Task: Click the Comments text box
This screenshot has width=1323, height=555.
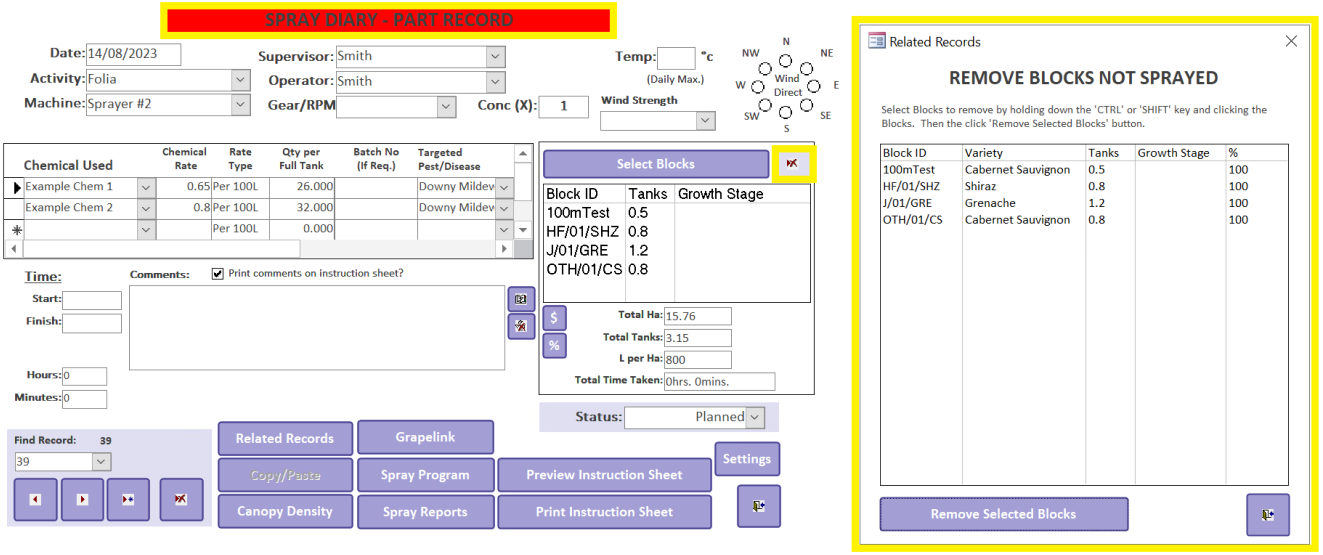Action: click(x=317, y=327)
